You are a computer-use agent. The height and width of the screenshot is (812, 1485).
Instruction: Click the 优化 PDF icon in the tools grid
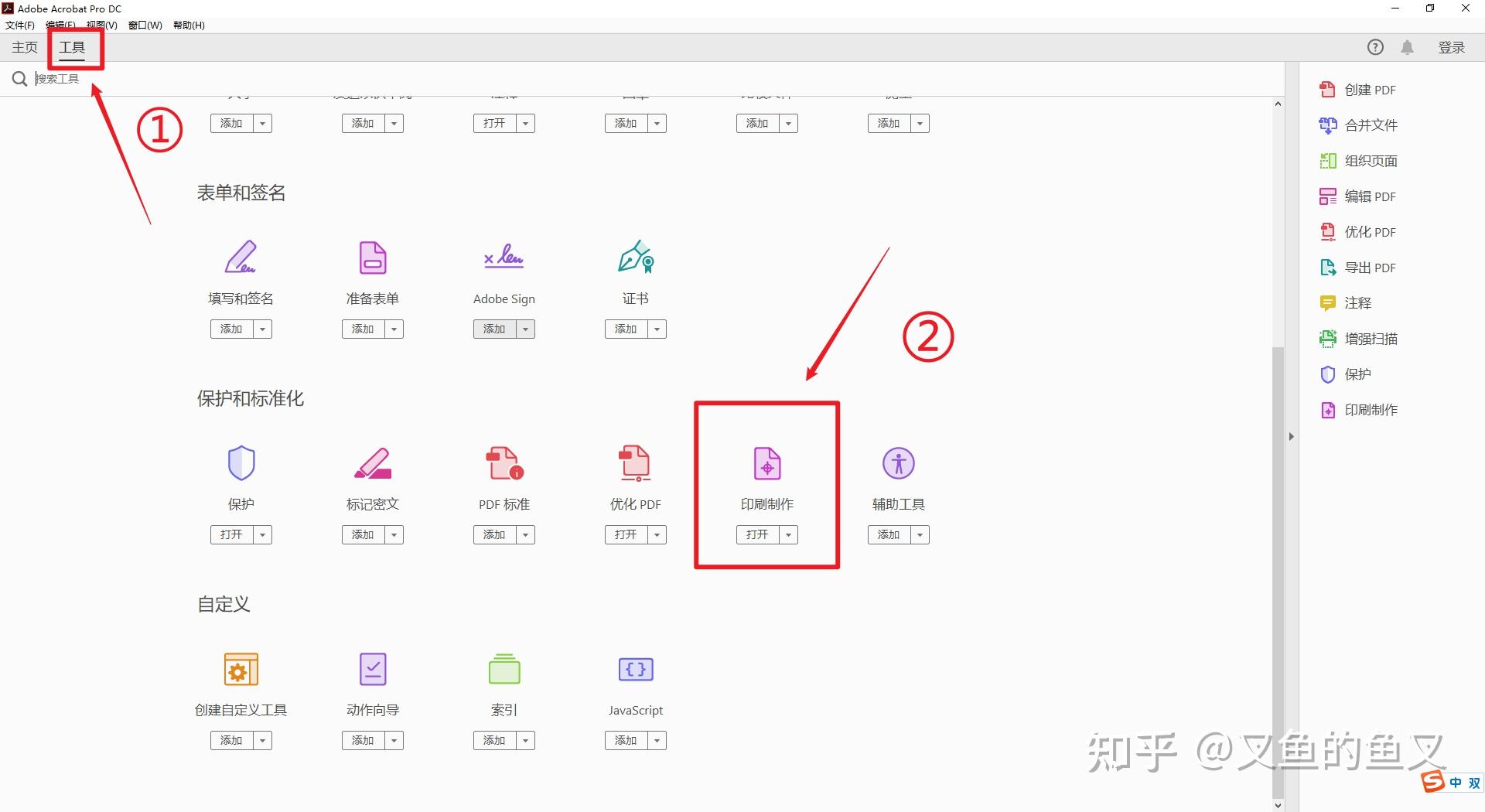pyautogui.click(x=636, y=463)
